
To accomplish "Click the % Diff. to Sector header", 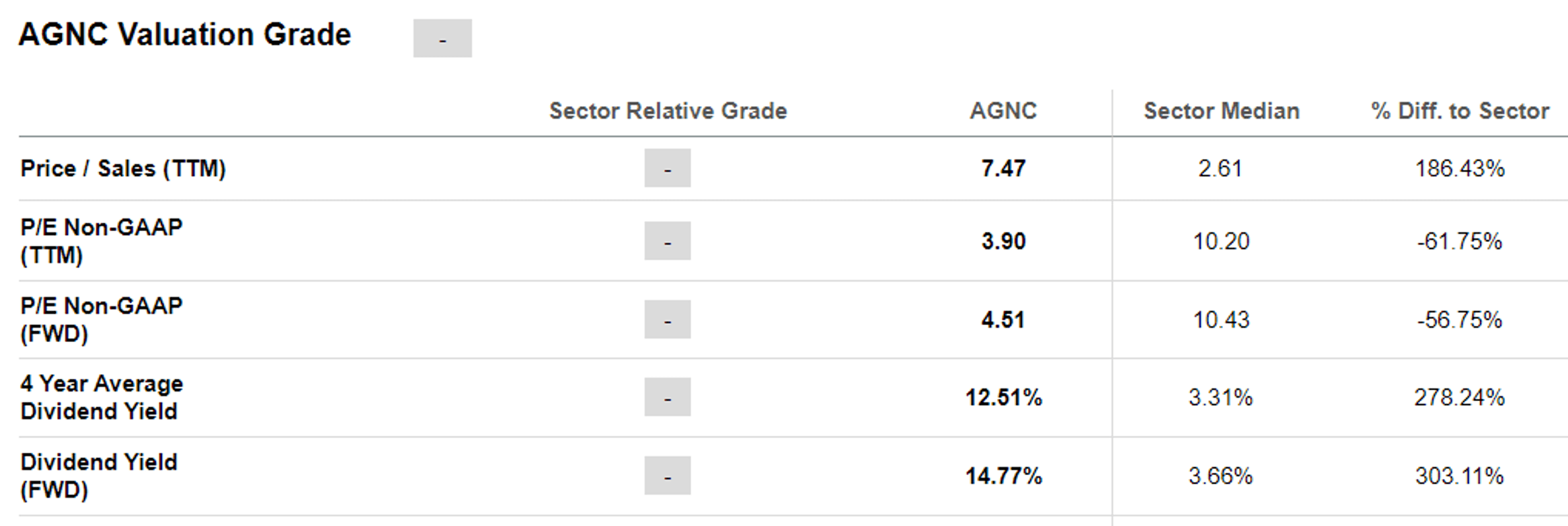I will point(1460,111).
